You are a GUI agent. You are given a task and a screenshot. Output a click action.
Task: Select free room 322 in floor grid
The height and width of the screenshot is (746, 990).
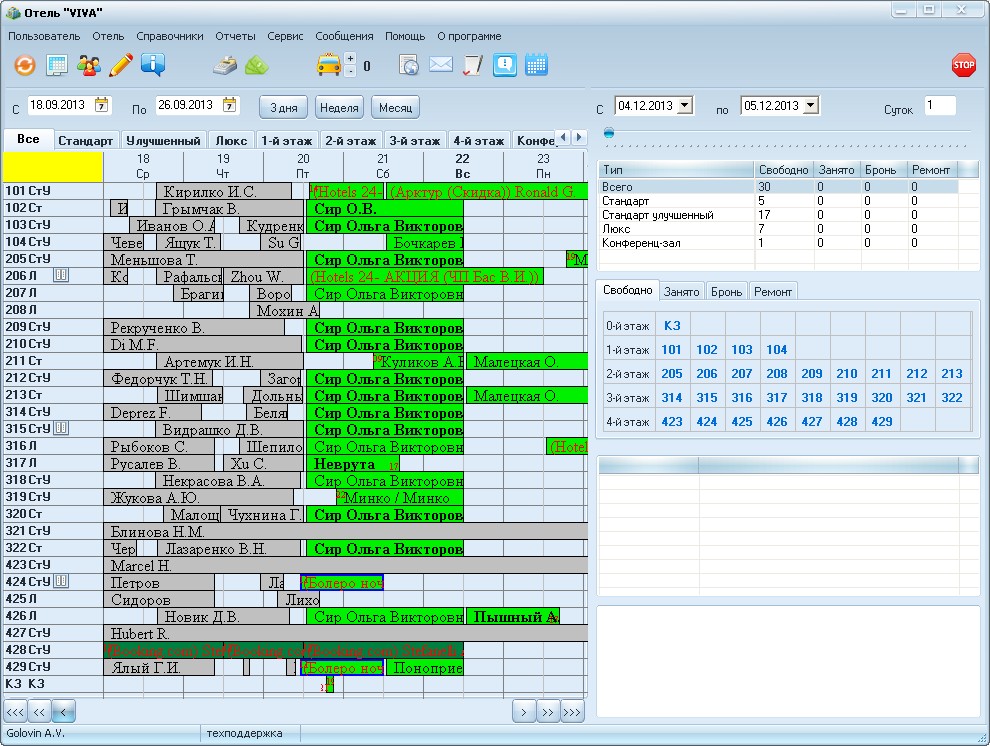(x=951, y=398)
